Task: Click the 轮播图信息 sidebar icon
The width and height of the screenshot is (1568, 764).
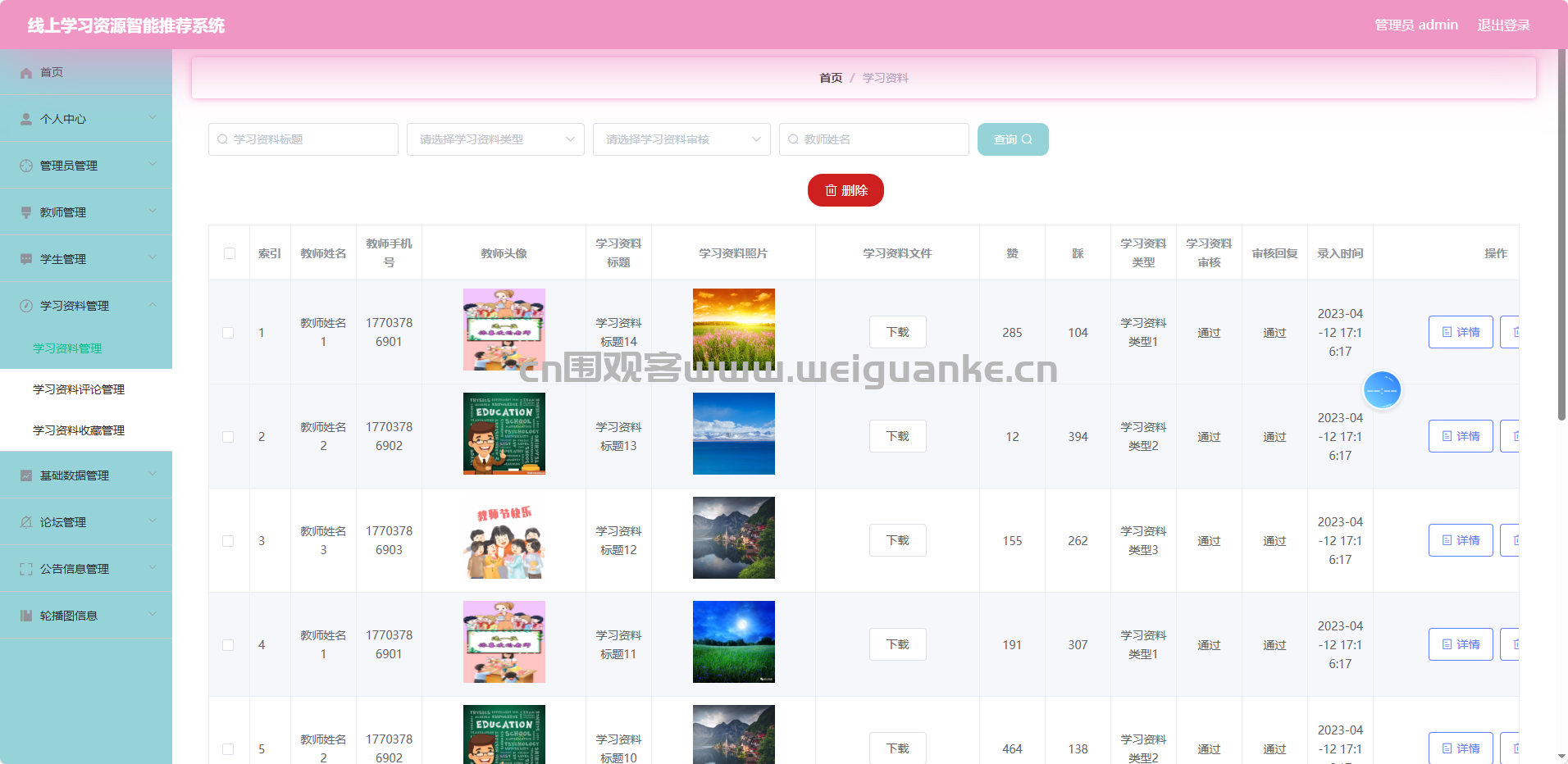Action: coord(26,616)
